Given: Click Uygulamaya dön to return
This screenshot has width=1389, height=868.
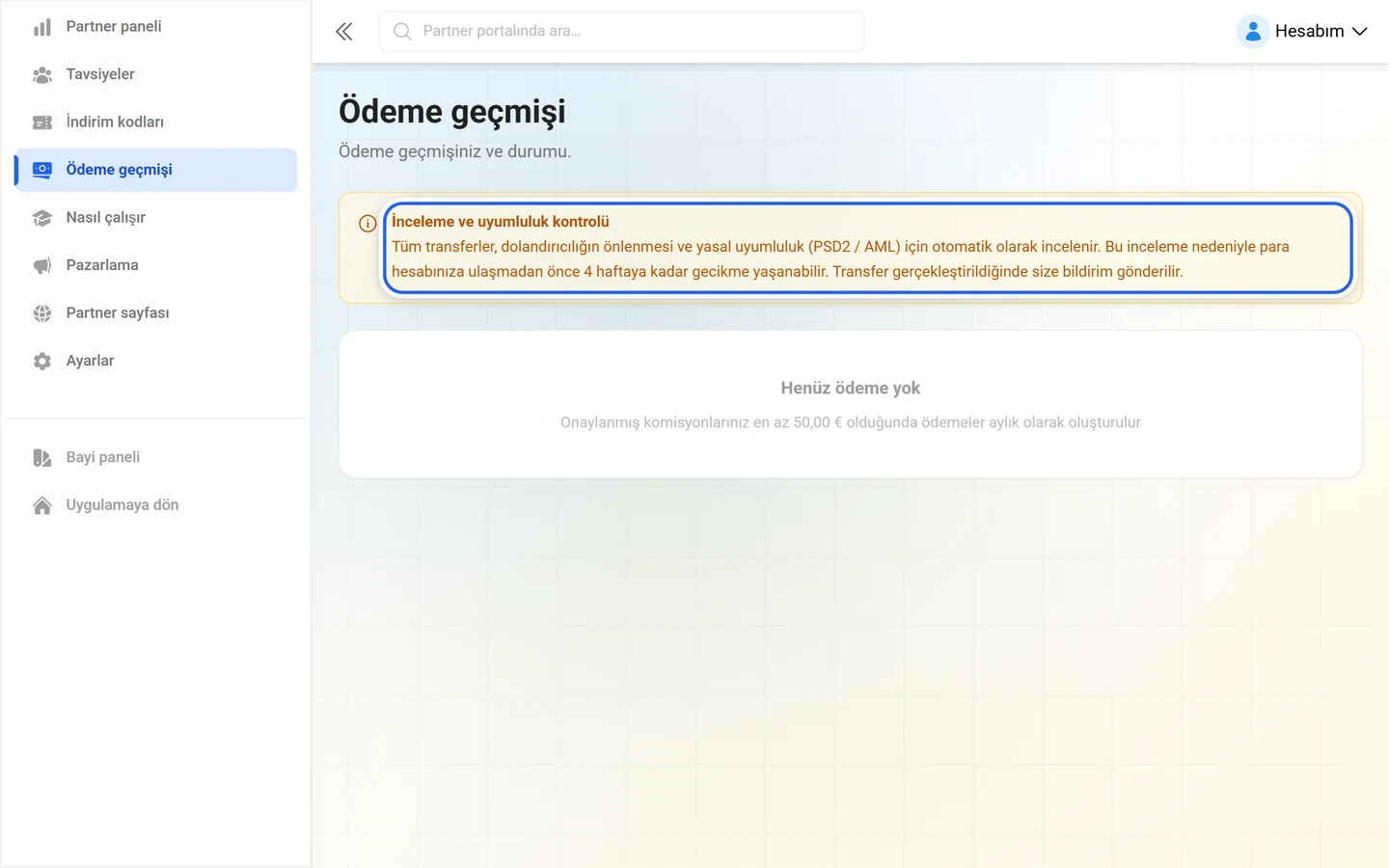Looking at the screenshot, I should click(x=155, y=505).
